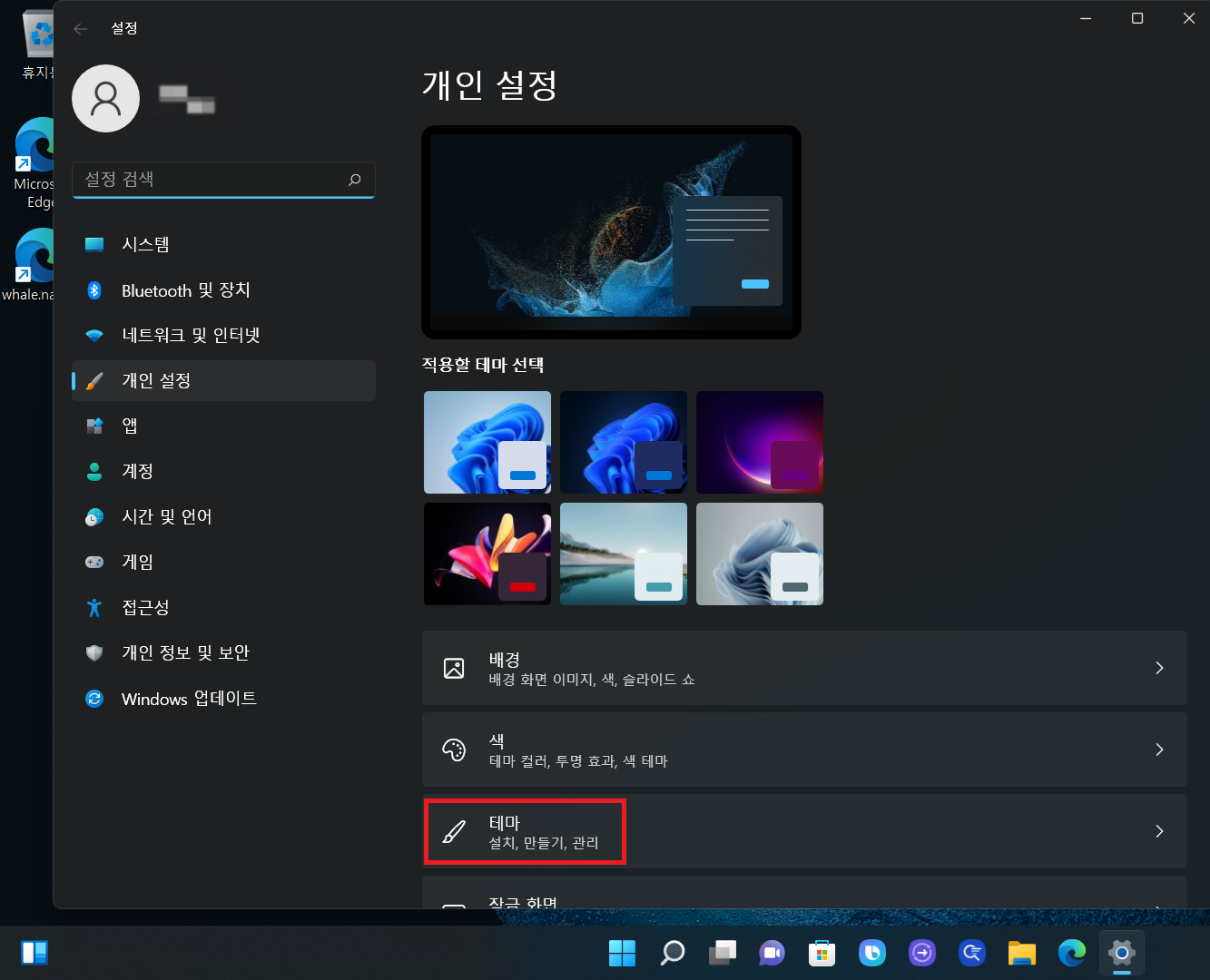Apply the purple glow theme
The image size is (1210, 980).
(x=760, y=442)
